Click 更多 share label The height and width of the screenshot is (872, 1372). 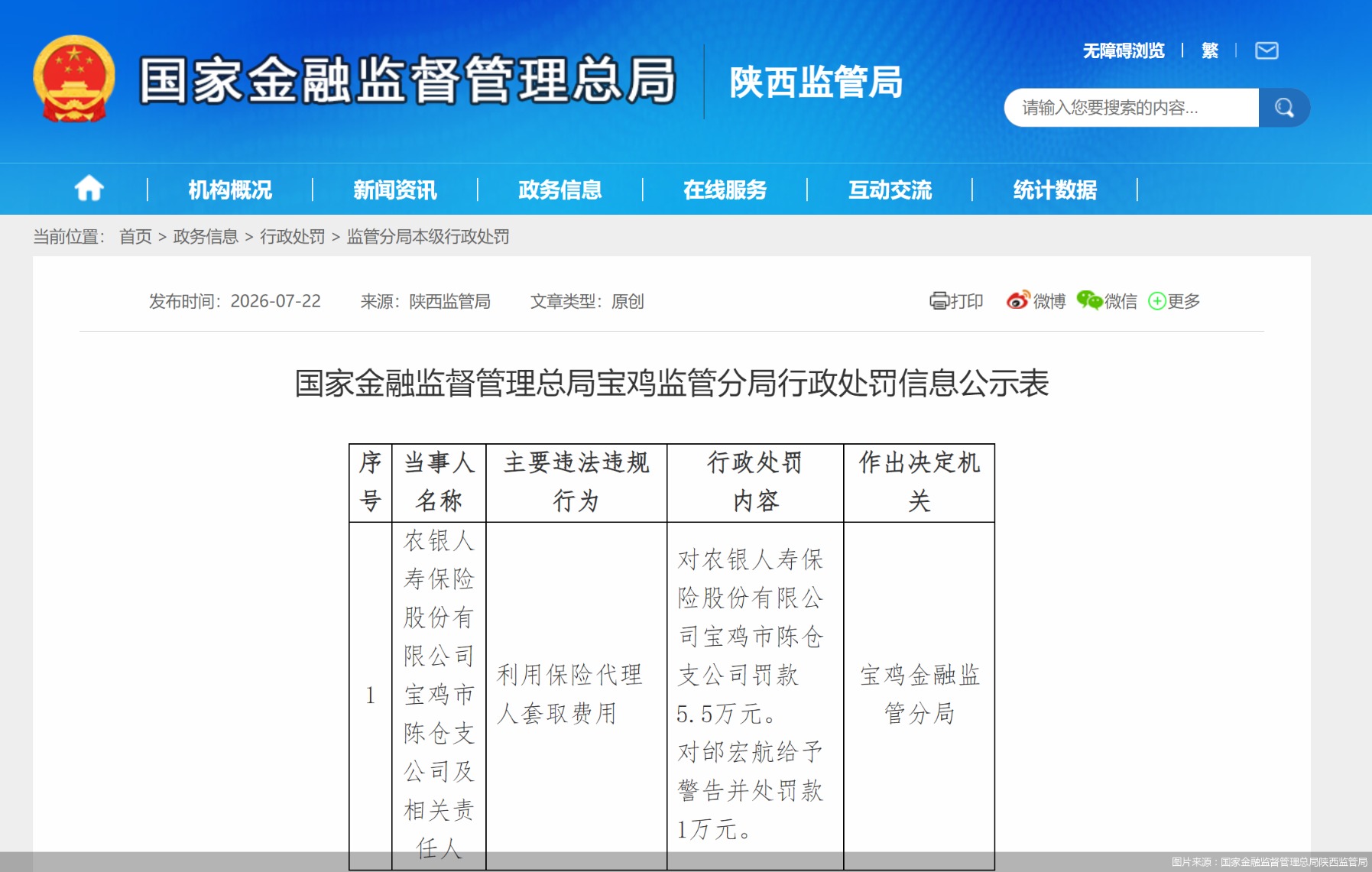click(x=1184, y=301)
